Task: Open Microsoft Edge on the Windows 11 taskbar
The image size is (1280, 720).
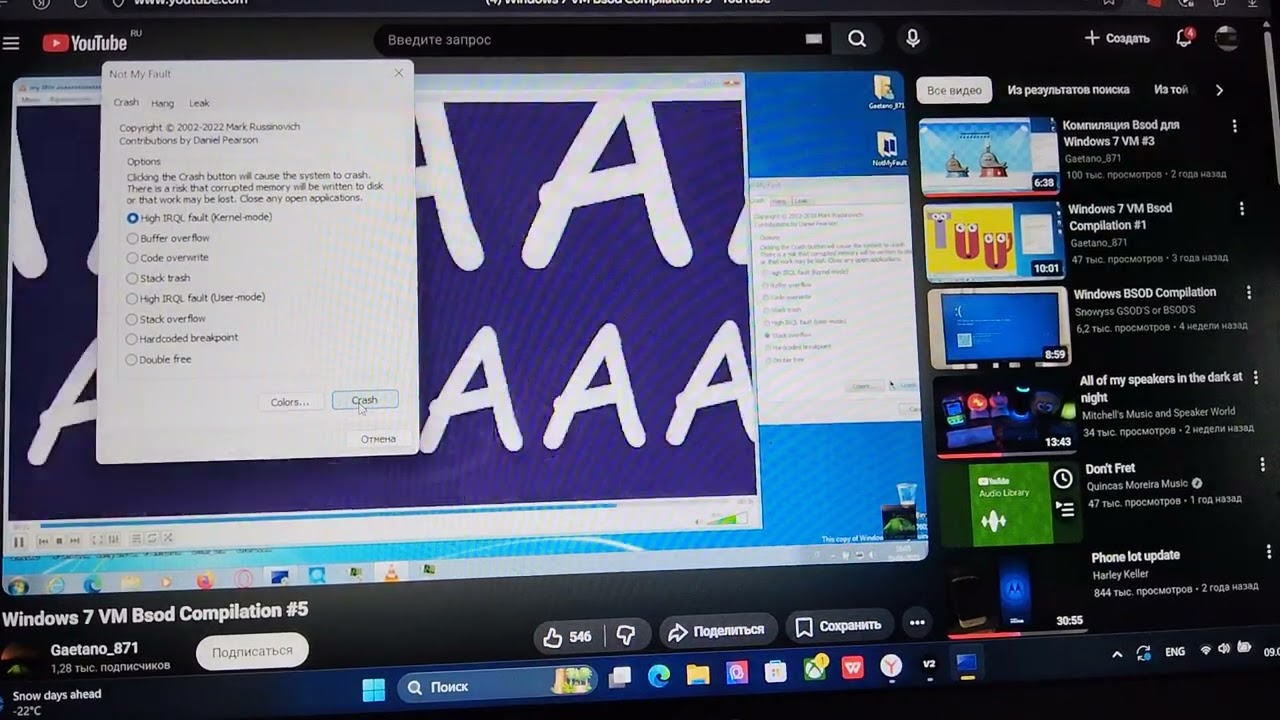Action: [x=658, y=677]
